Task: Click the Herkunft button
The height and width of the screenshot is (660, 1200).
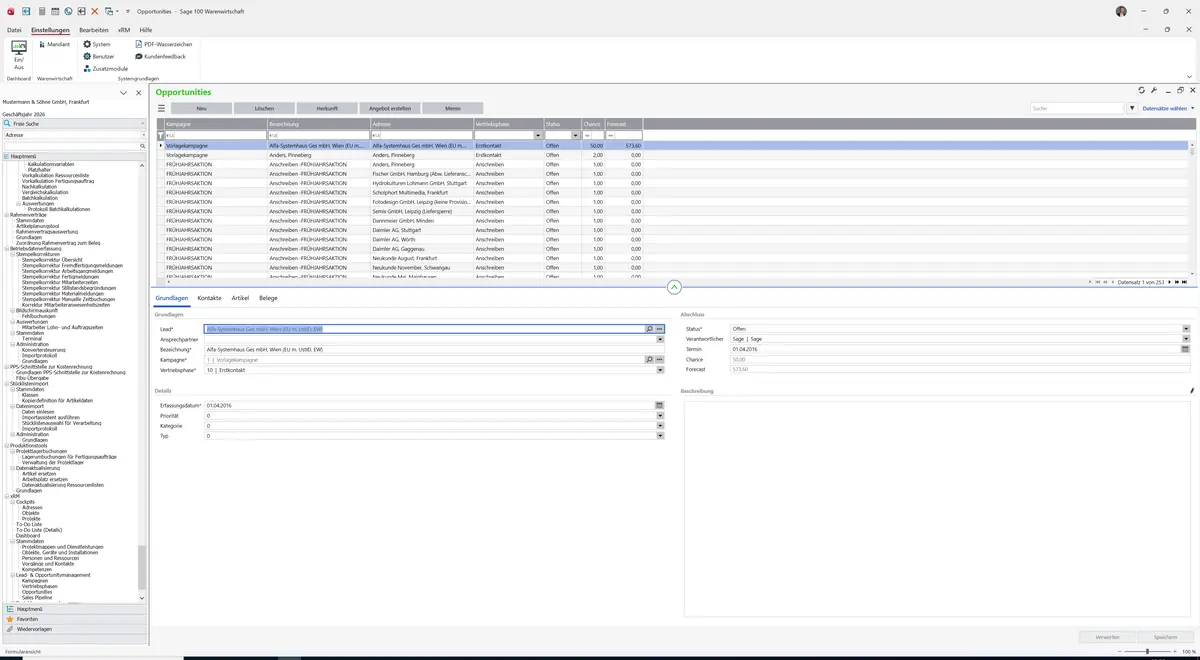Action: pyautogui.click(x=327, y=108)
